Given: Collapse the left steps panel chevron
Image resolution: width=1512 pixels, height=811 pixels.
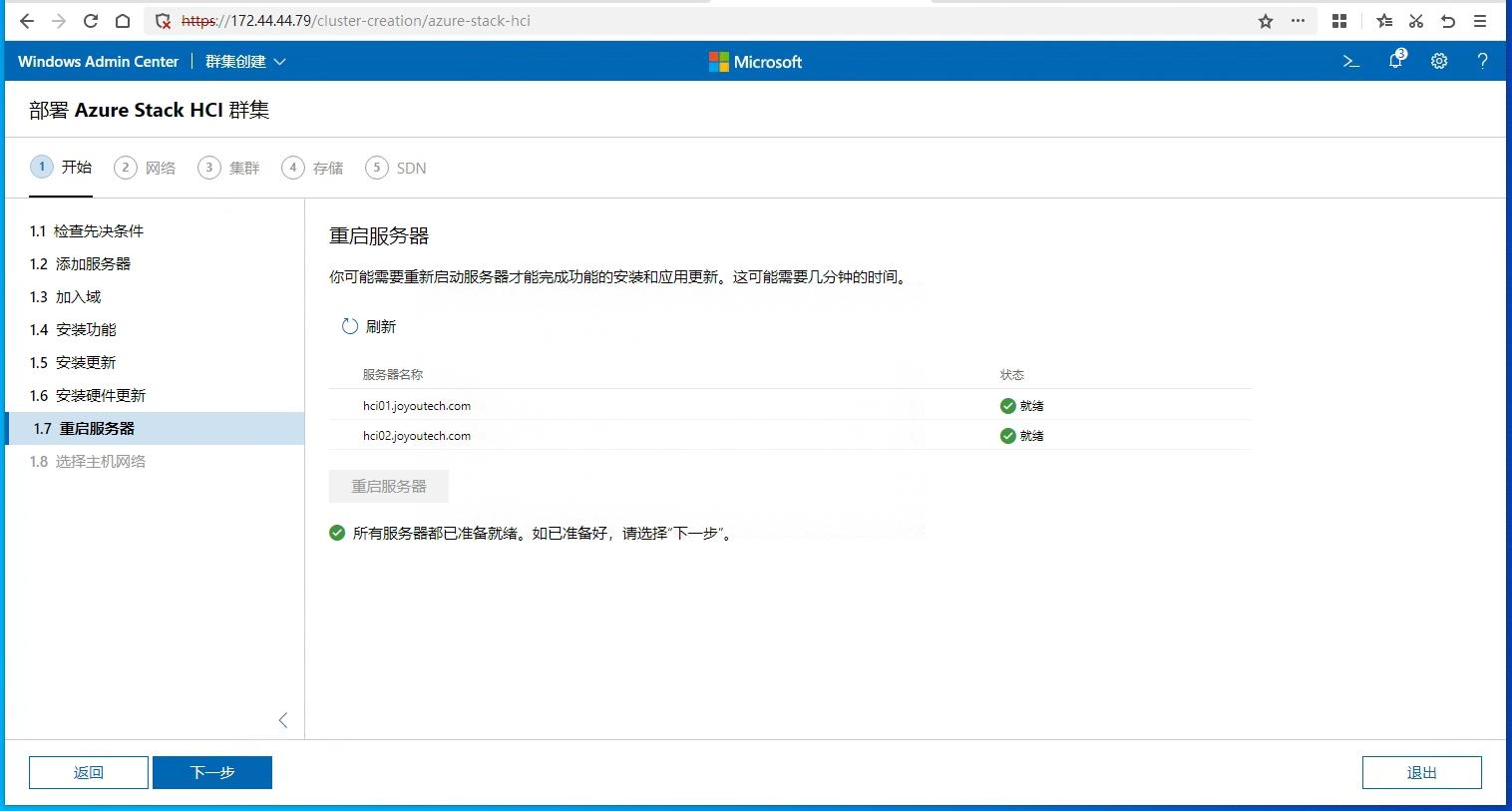Looking at the screenshot, I should 283,720.
